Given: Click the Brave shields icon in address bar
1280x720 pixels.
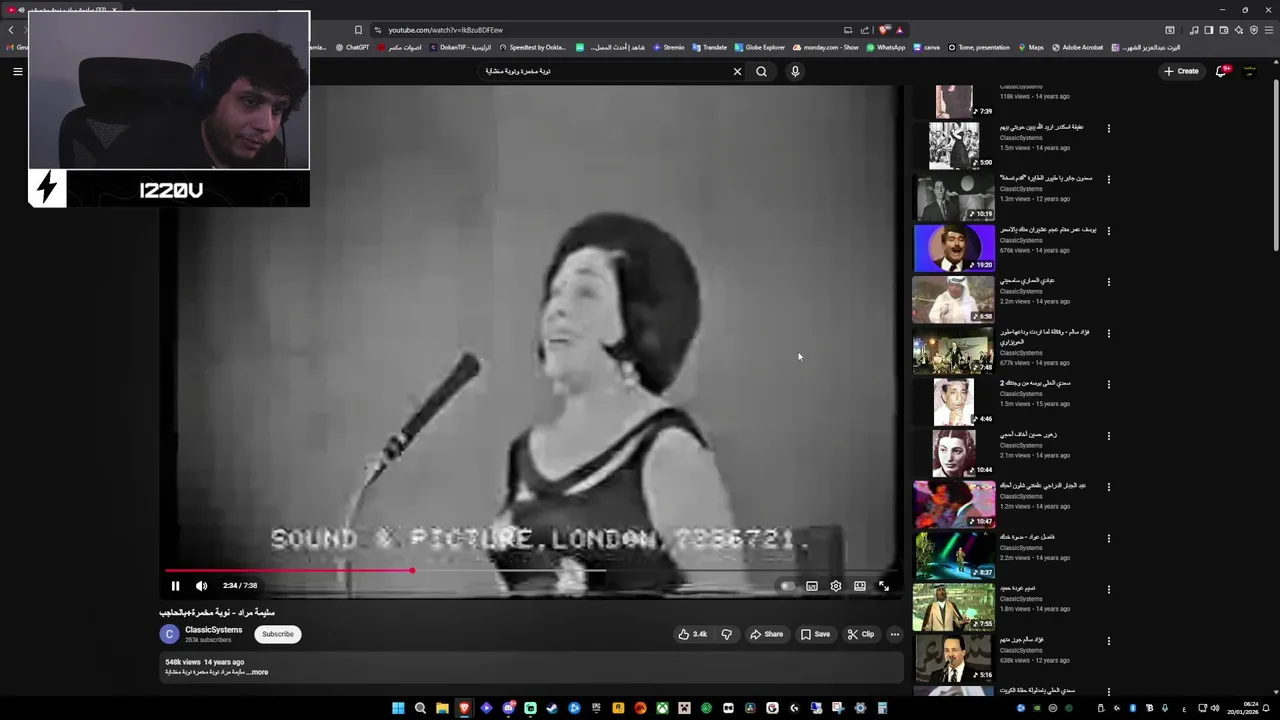Looking at the screenshot, I should pos(884,30).
